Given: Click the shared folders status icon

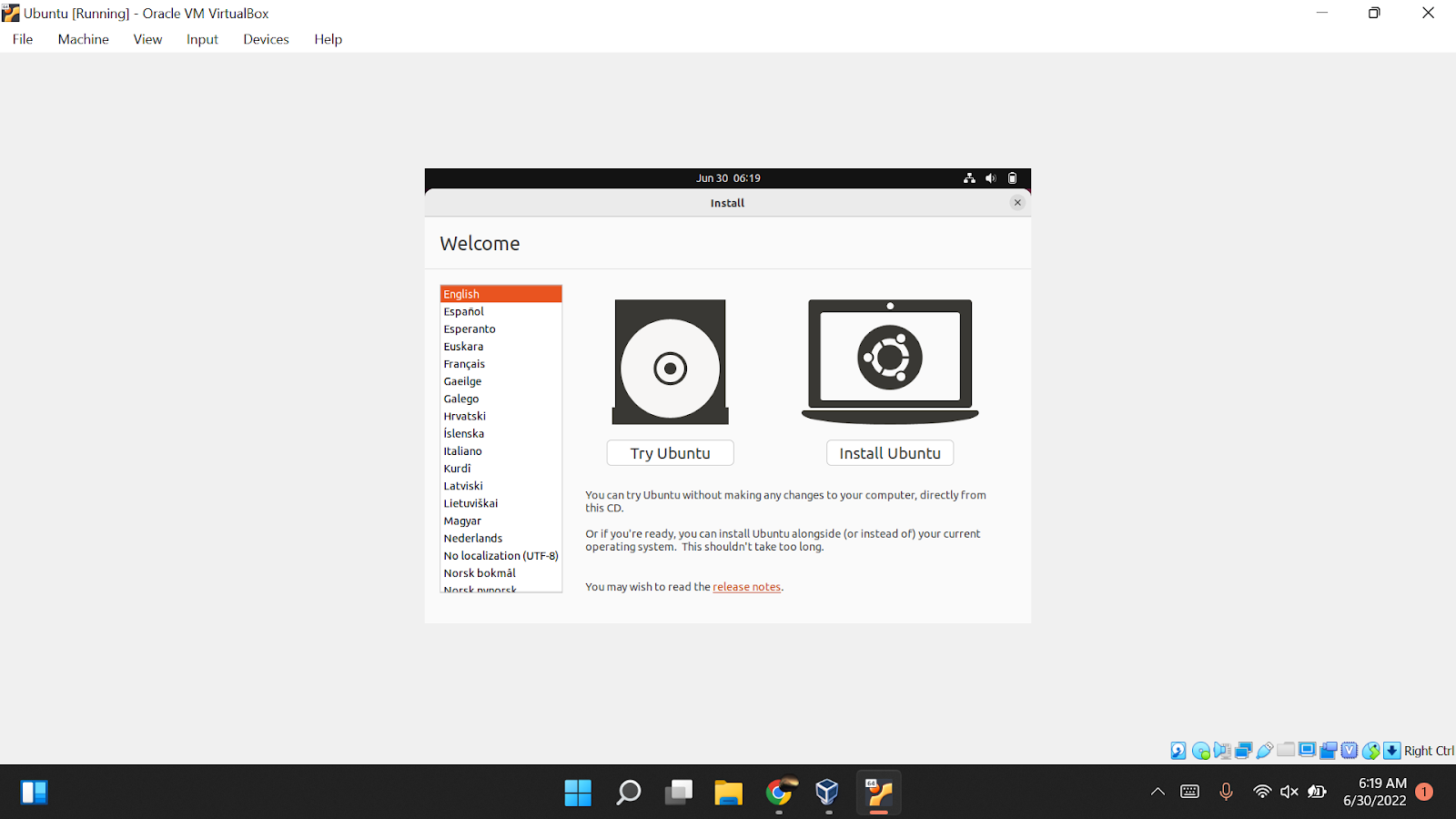Looking at the screenshot, I should pyautogui.click(x=1286, y=750).
